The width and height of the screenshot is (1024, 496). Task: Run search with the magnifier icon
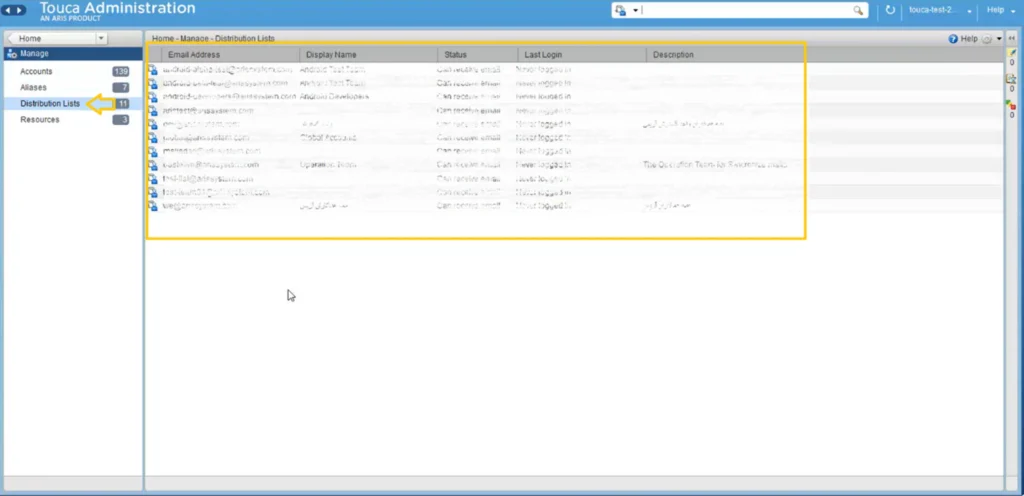point(858,10)
